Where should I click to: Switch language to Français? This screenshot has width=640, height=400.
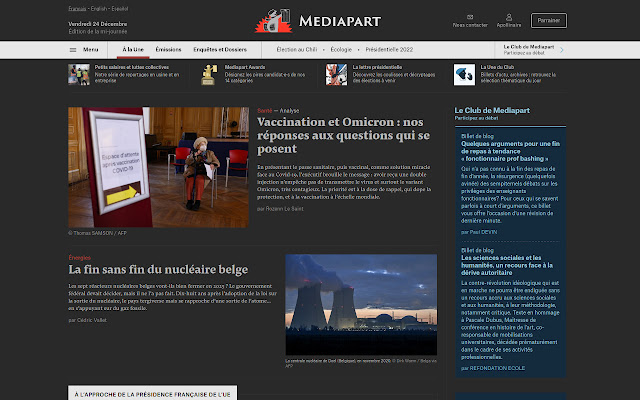coord(77,9)
